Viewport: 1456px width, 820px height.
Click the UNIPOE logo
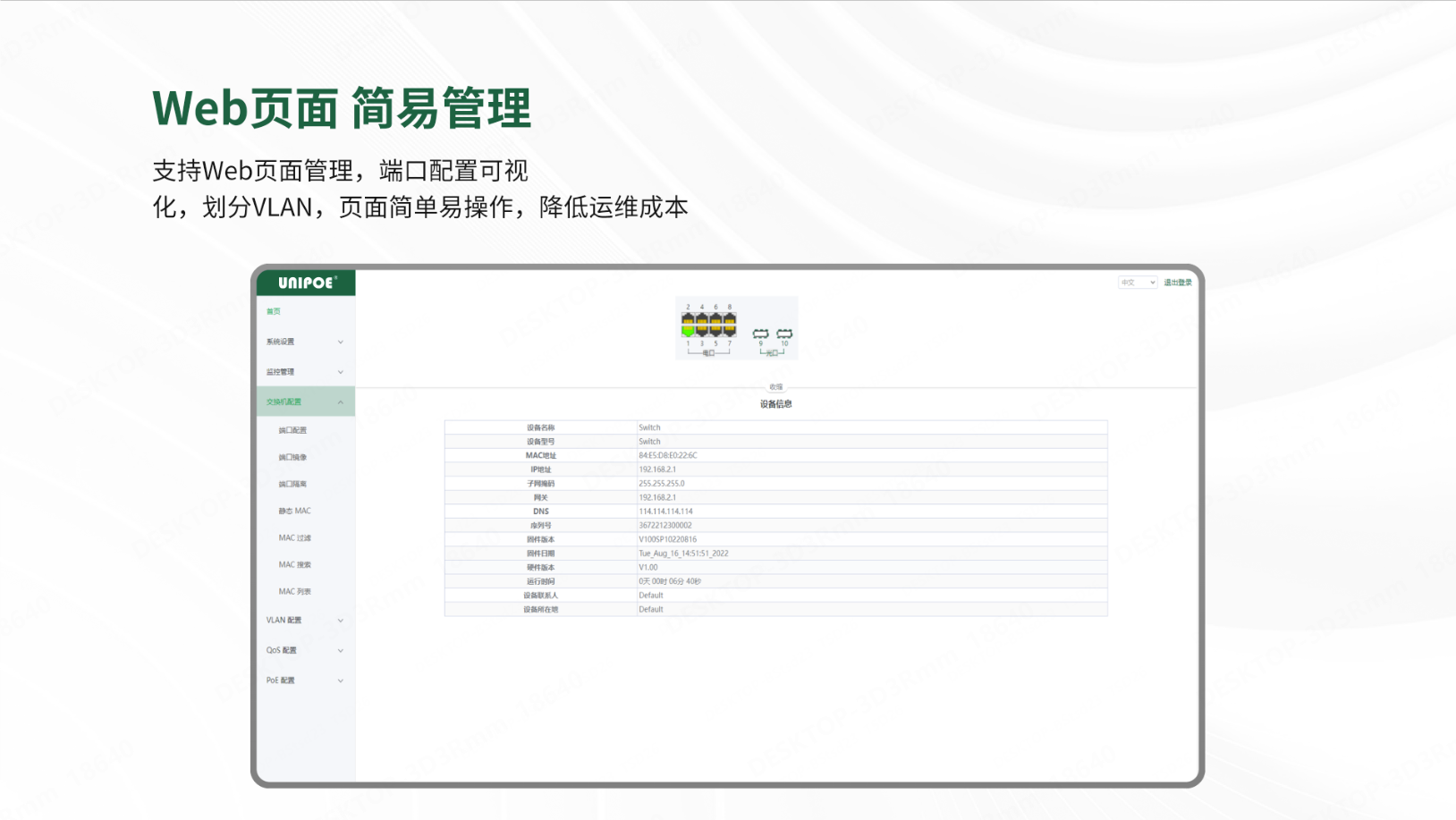pos(307,283)
